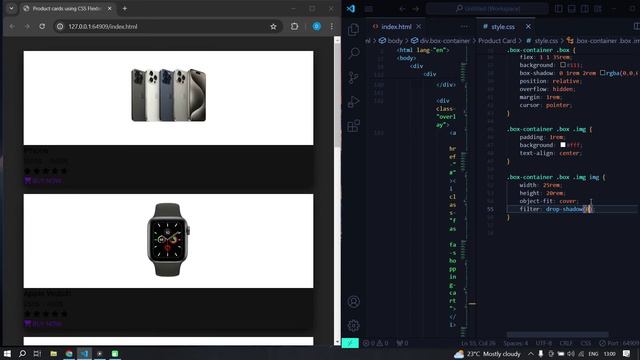Click the VS Code logo icon
This screenshot has width=640, height=360.
click(351, 8)
